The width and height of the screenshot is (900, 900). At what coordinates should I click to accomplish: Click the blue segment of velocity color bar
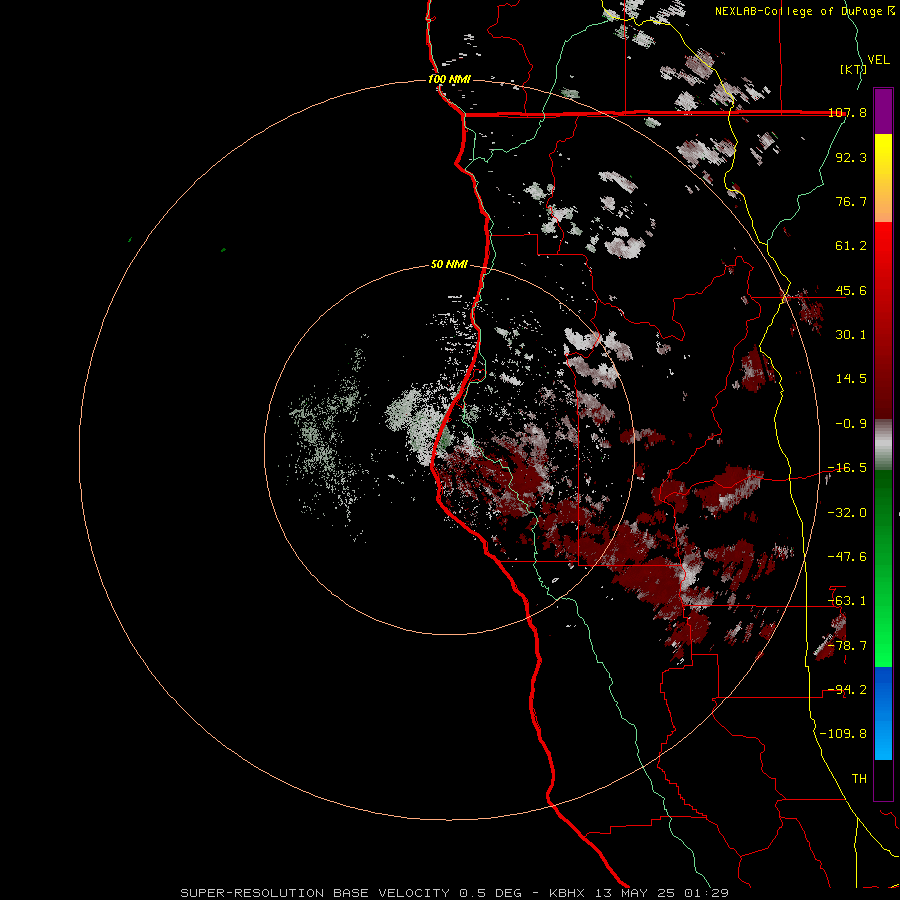pos(883,713)
